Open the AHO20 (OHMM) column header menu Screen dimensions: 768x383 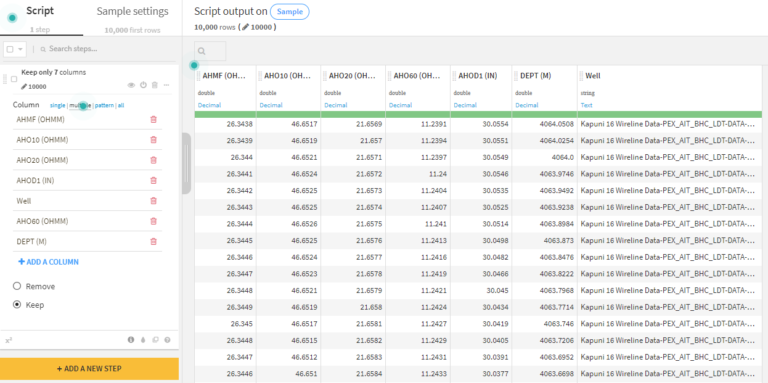point(352,76)
